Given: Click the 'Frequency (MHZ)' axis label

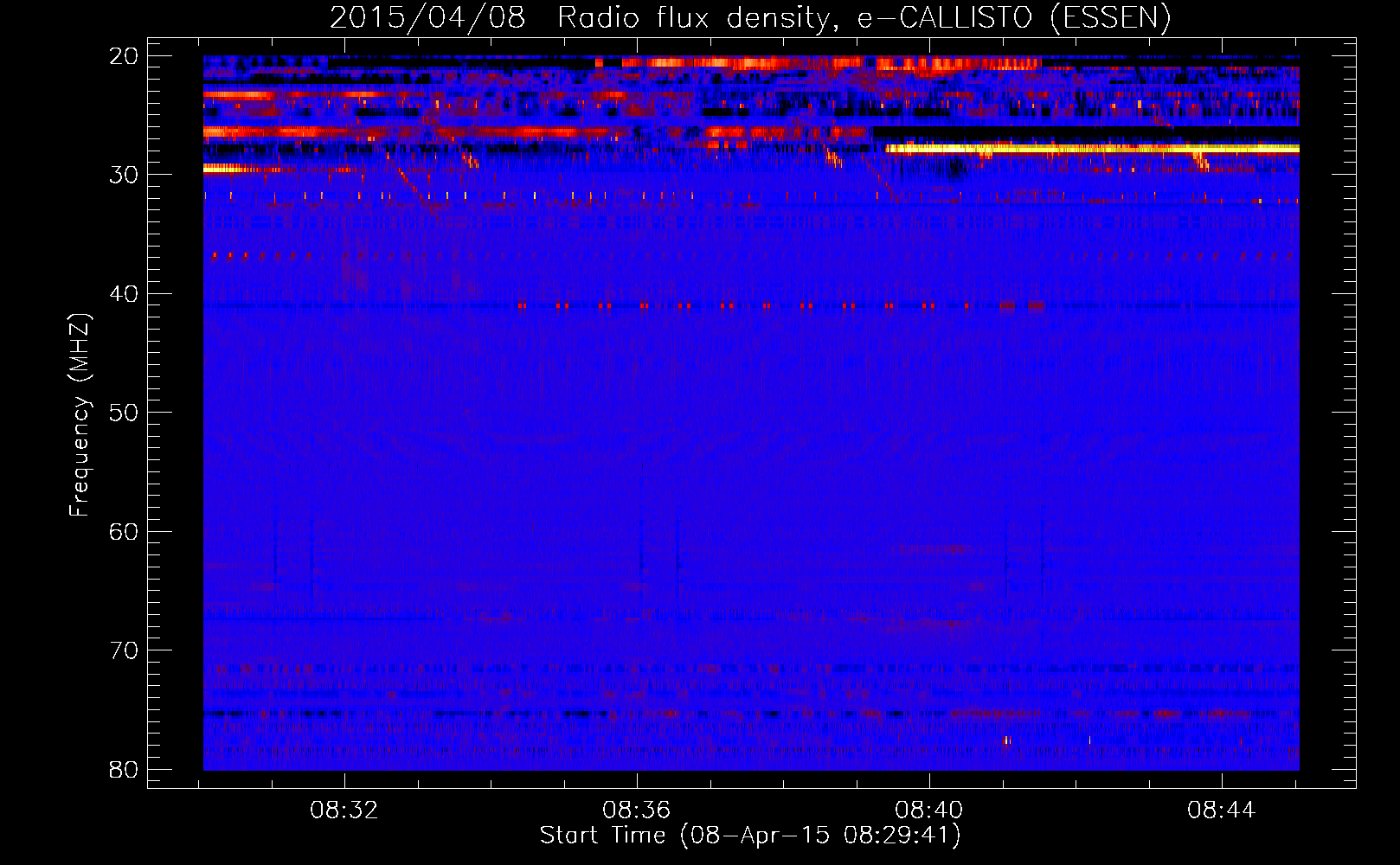Looking at the screenshot, I should 80,415.
